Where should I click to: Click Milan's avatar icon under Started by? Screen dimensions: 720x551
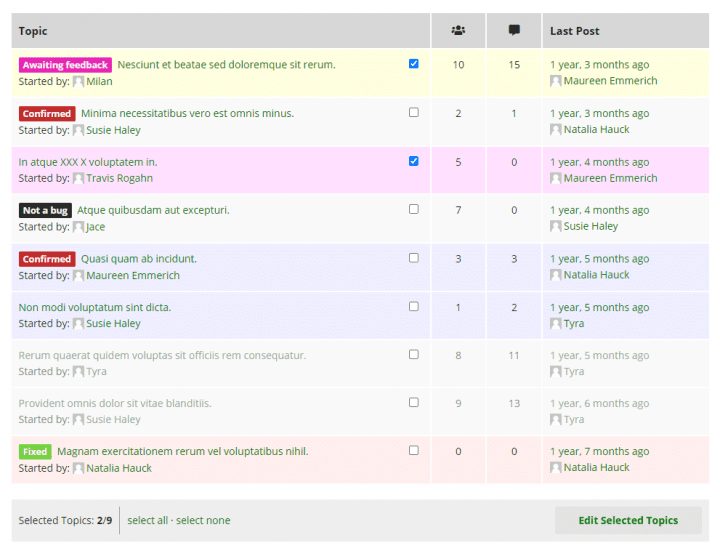coord(79,81)
